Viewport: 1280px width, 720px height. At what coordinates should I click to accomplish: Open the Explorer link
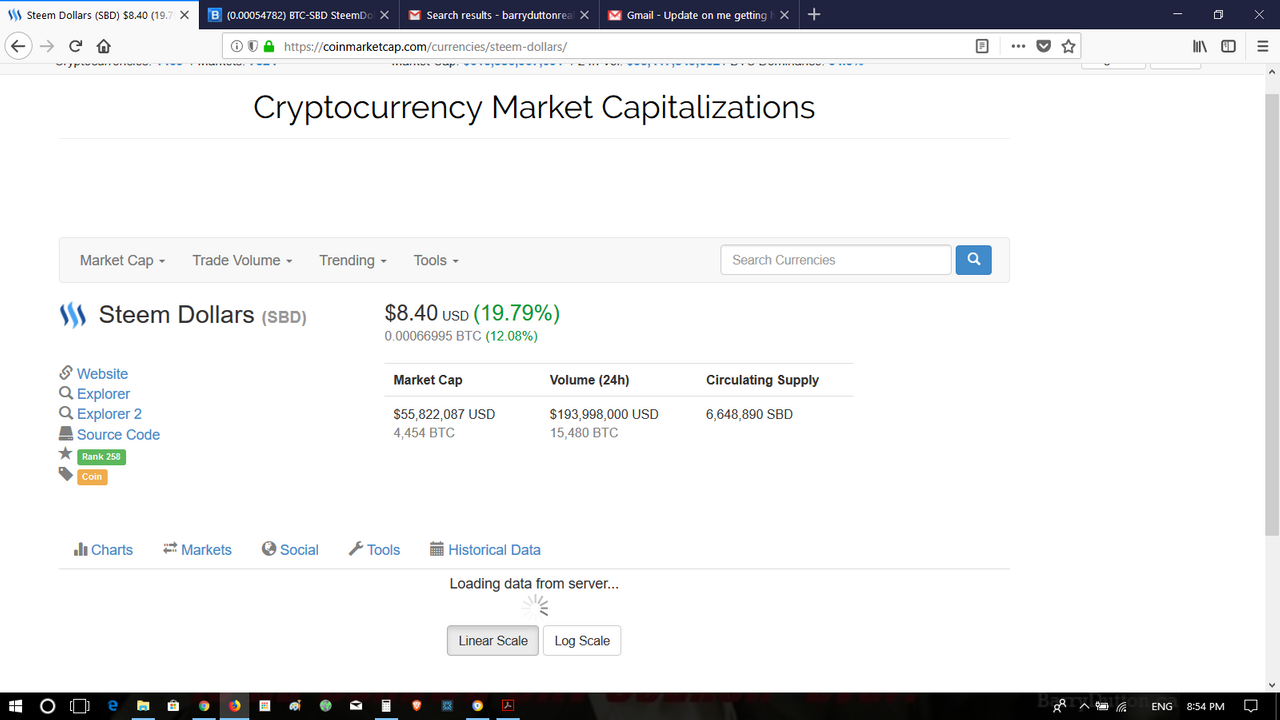tap(103, 394)
